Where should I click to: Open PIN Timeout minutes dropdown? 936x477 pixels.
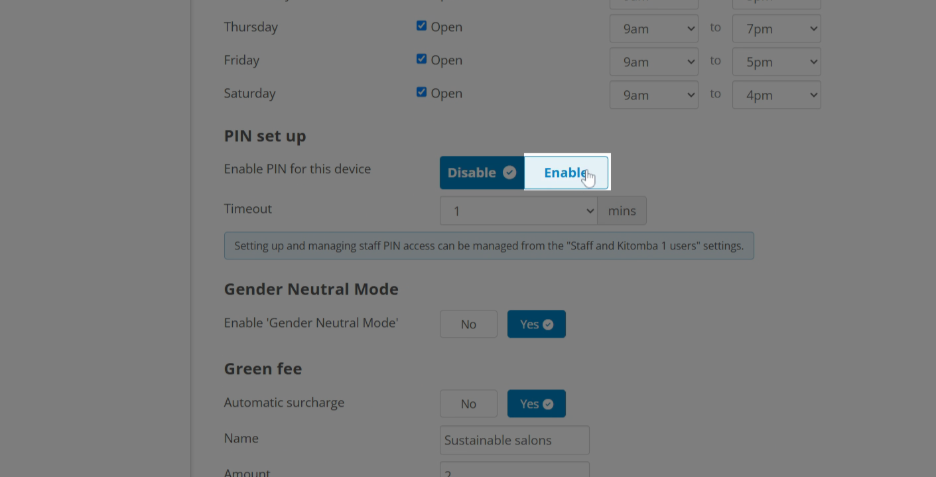519,211
